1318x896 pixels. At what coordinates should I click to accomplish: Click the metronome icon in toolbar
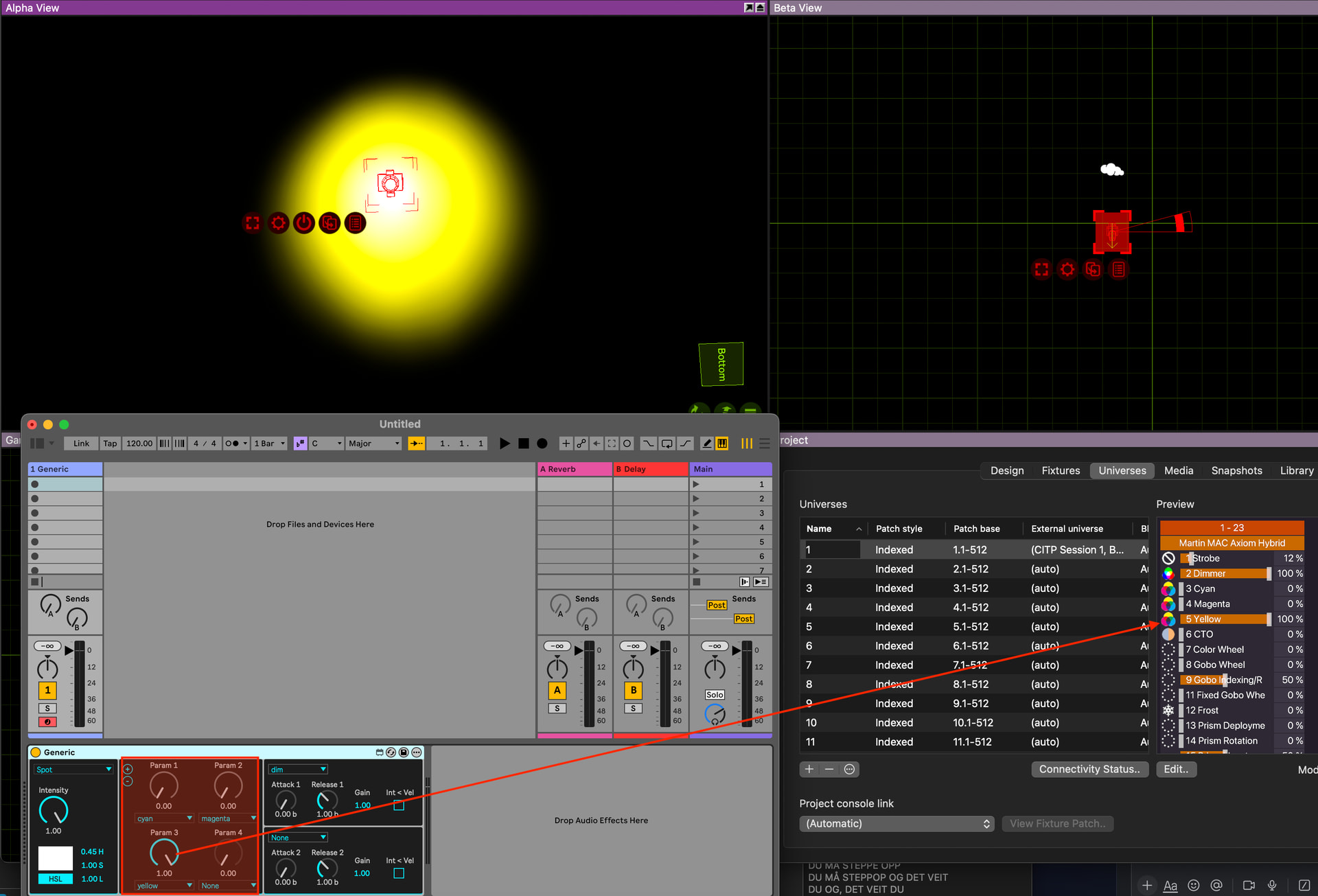pyautogui.click(x=233, y=444)
